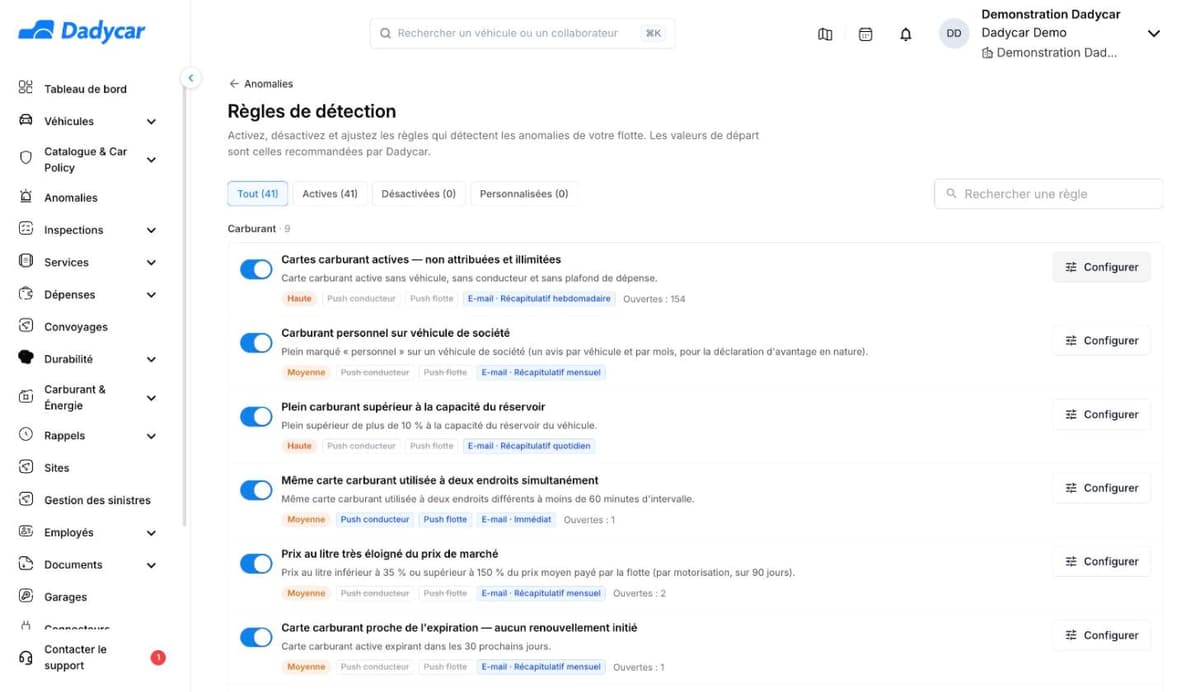Open the notifications bell
Viewport: 1200px width, 692px height.
[906, 34]
